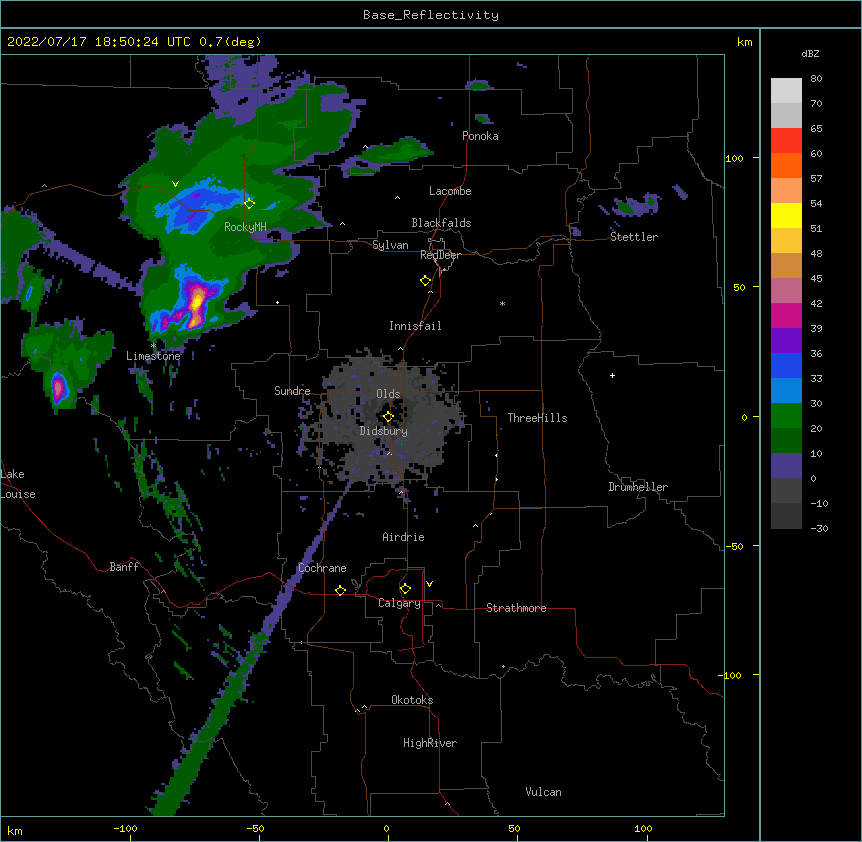Select the Sundre town label

coord(292,391)
